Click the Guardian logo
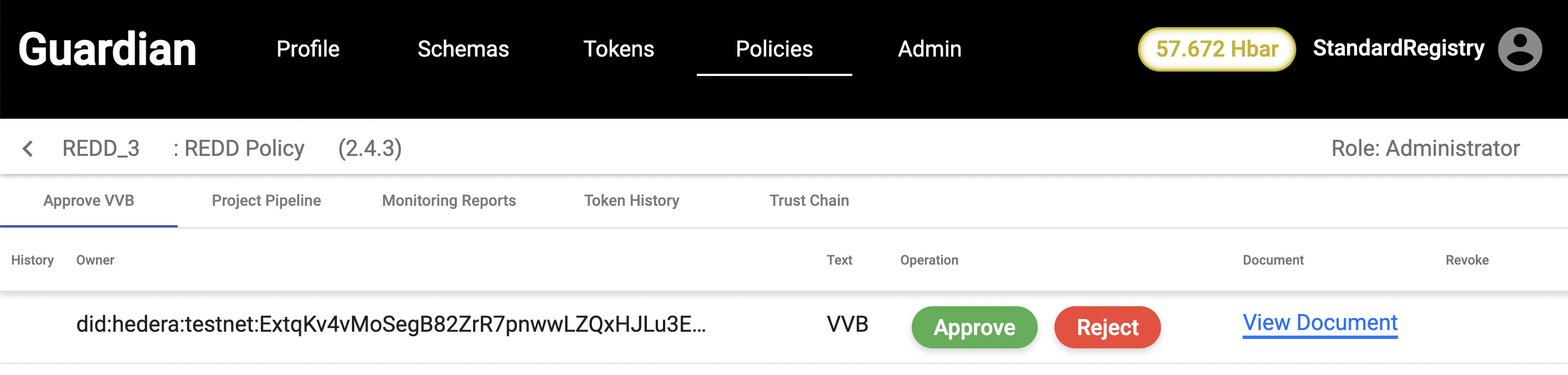The image size is (1568, 375). click(107, 49)
